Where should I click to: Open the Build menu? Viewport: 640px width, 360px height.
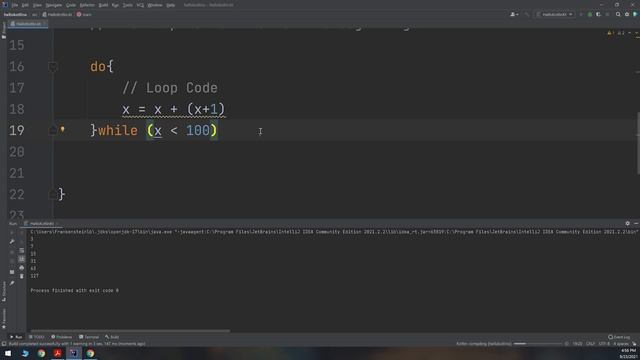tap(103, 5)
